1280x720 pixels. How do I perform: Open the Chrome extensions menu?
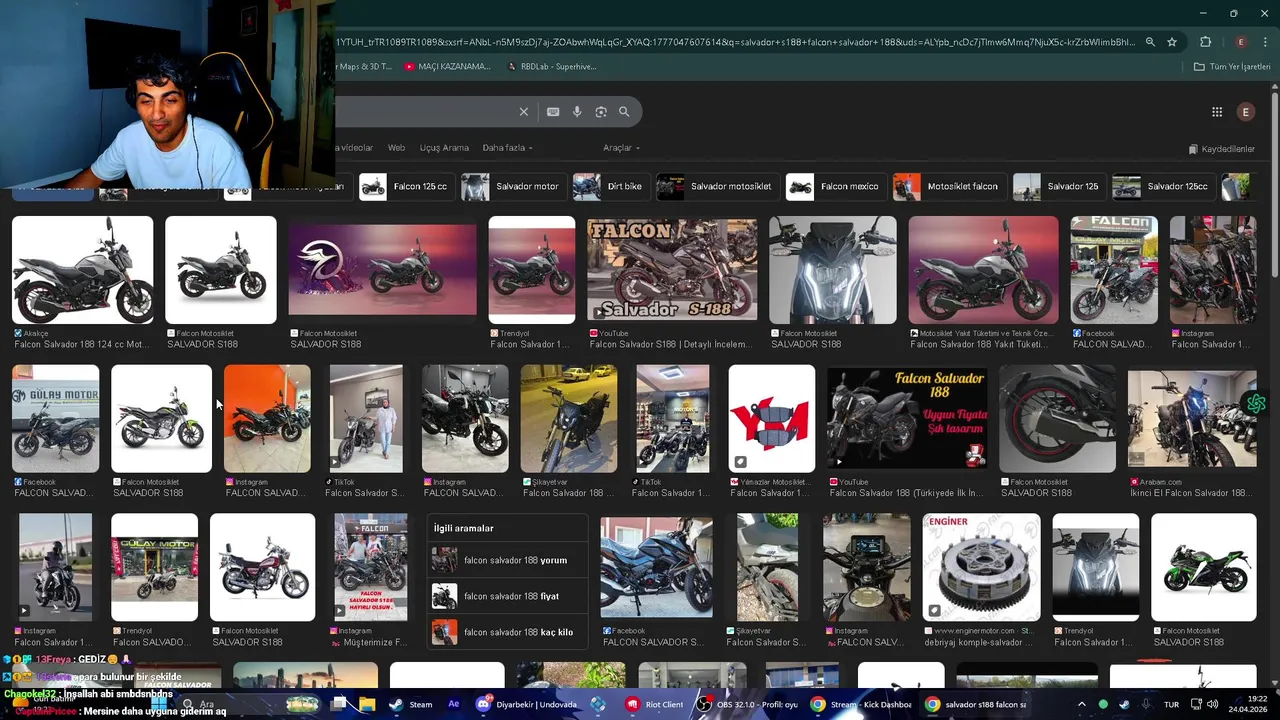(1205, 42)
